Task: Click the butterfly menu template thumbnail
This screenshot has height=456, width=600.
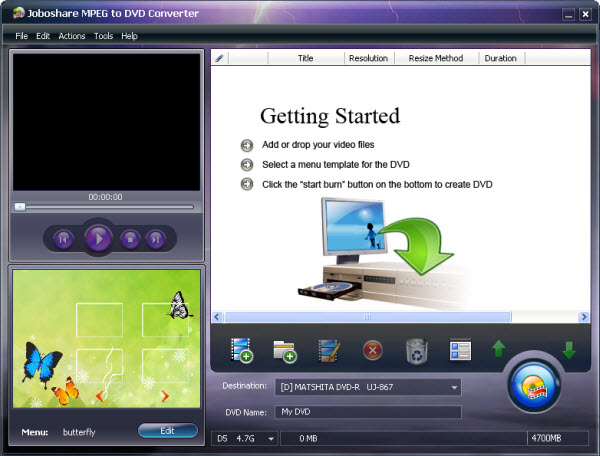Action: 106,339
